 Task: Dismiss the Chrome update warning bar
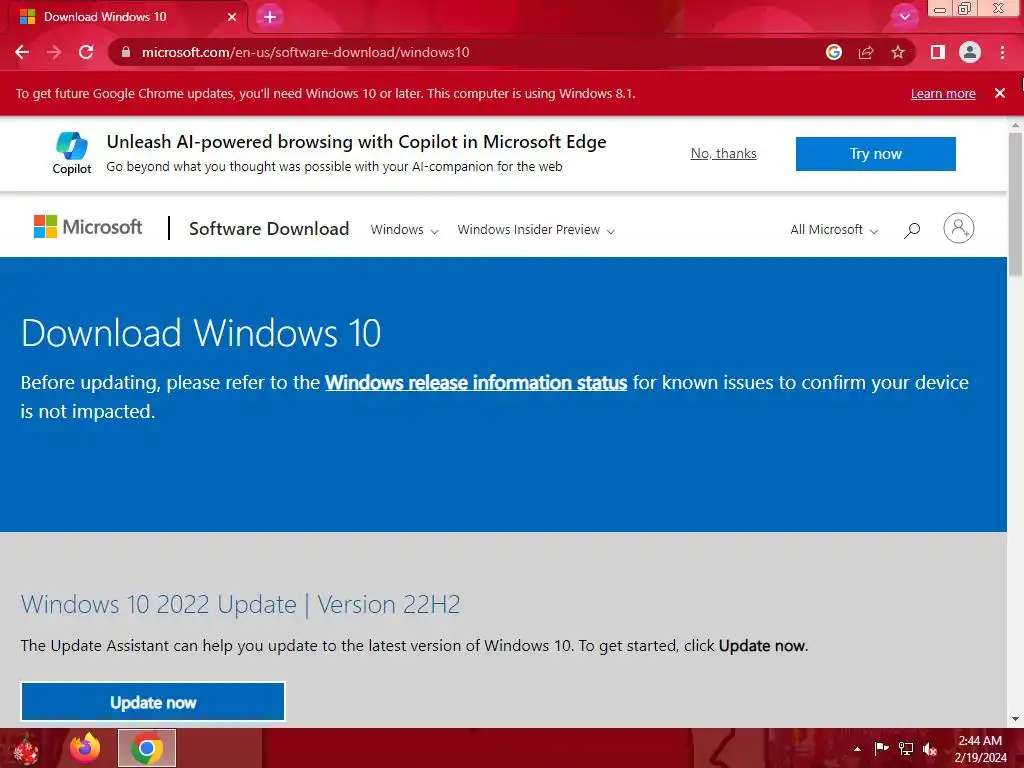click(1000, 93)
